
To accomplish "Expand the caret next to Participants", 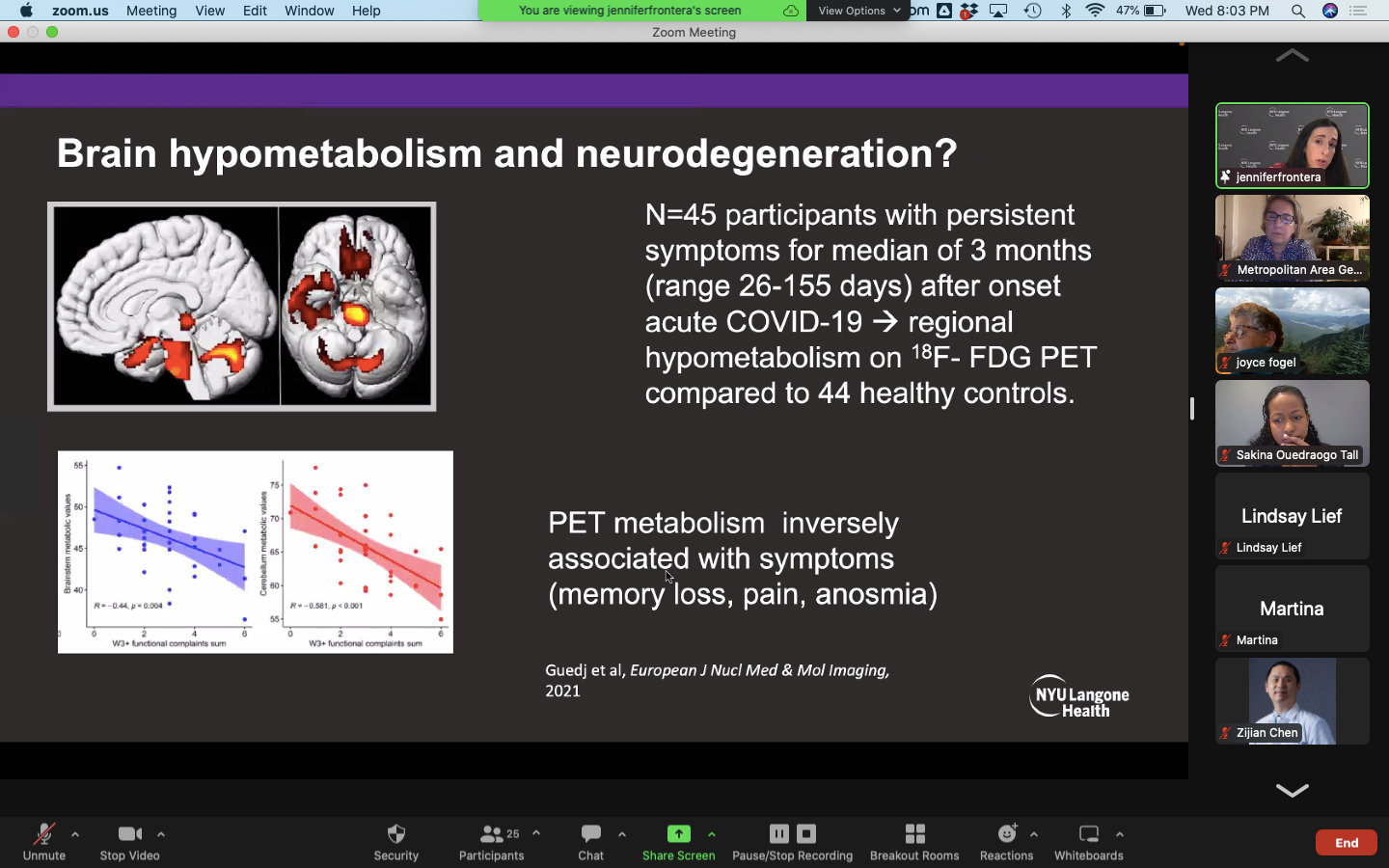I will [x=536, y=834].
